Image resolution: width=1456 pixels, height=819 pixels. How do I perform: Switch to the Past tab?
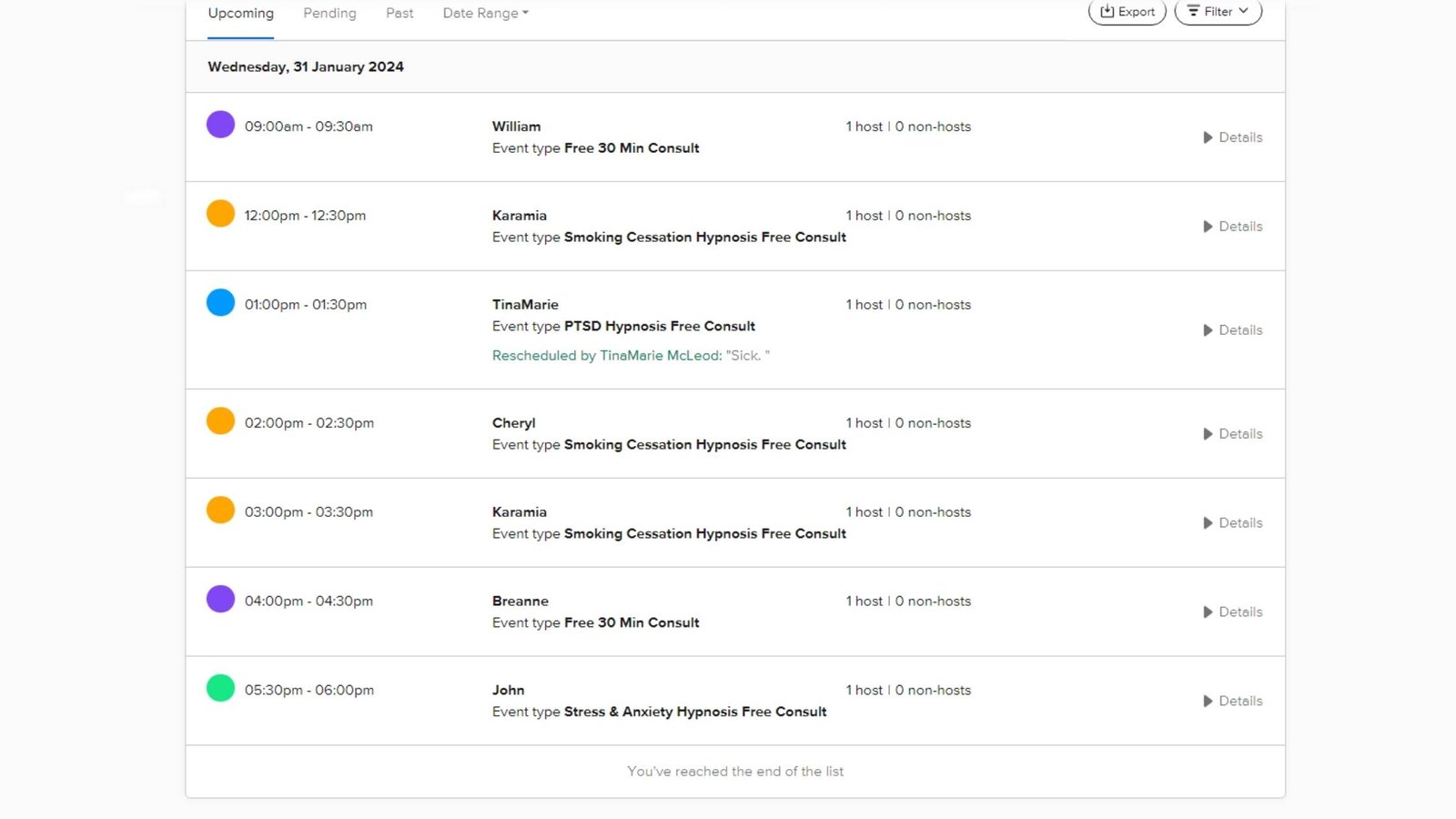[399, 14]
